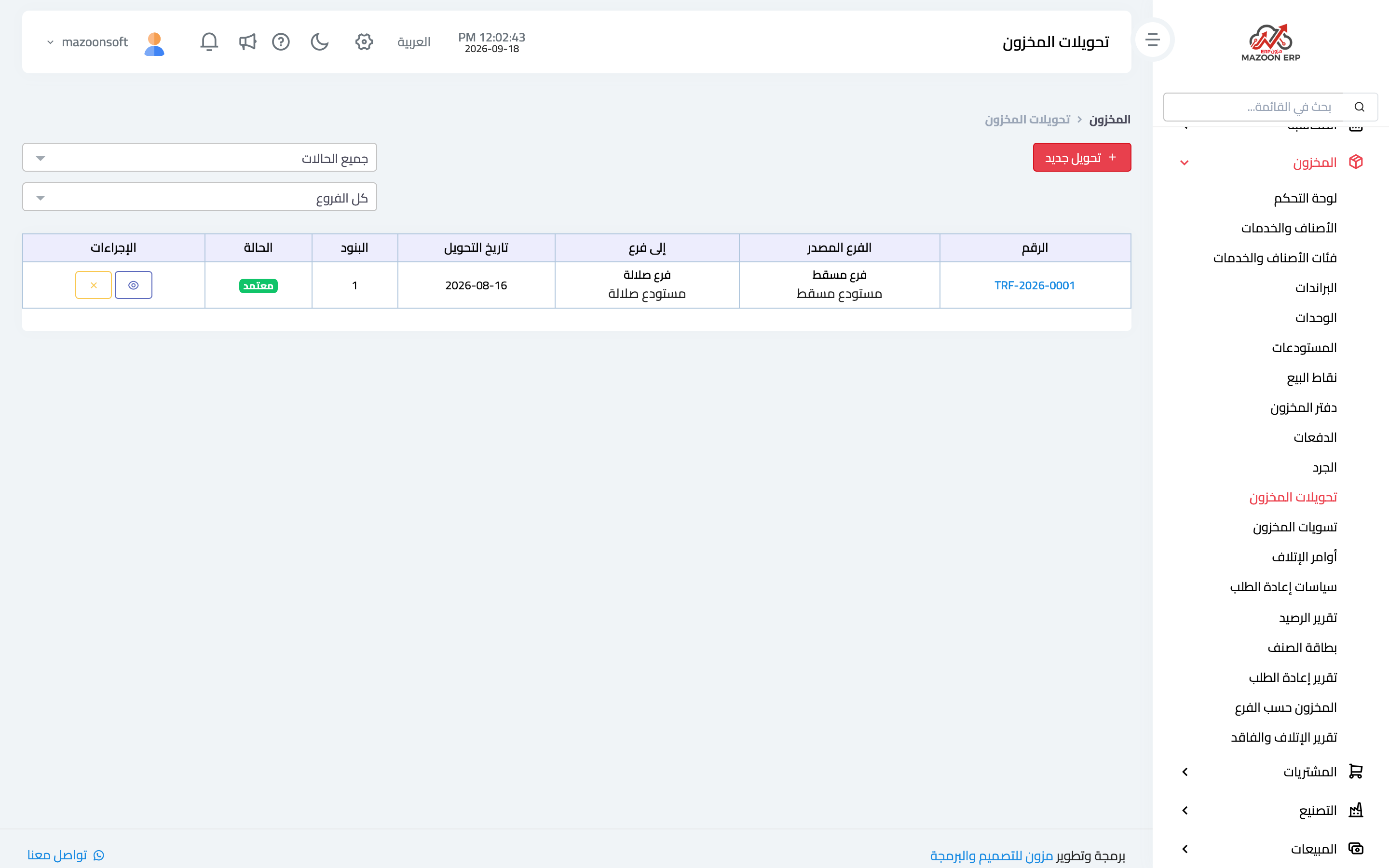Open مزون للتصميم والبرمجة footer link
Viewport: 1389px width, 868px height.
(x=991, y=855)
